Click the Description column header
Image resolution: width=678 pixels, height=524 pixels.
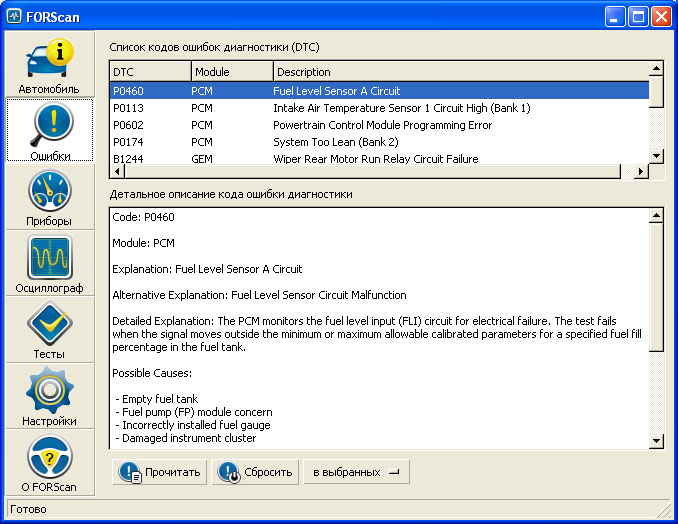pos(460,72)
